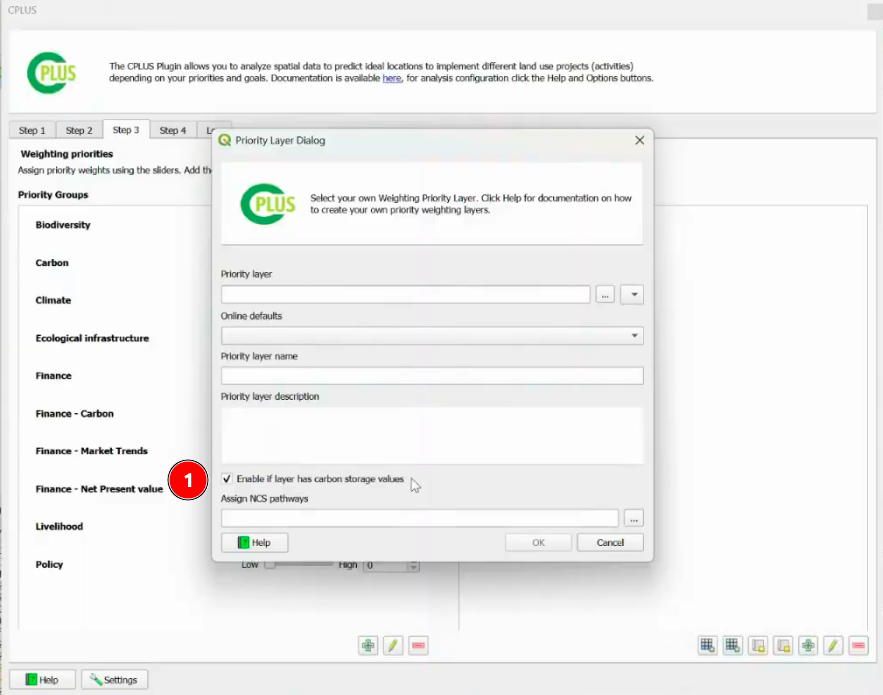Click the Help button in the dialog

pyautogui.click(x=253, y=542)
